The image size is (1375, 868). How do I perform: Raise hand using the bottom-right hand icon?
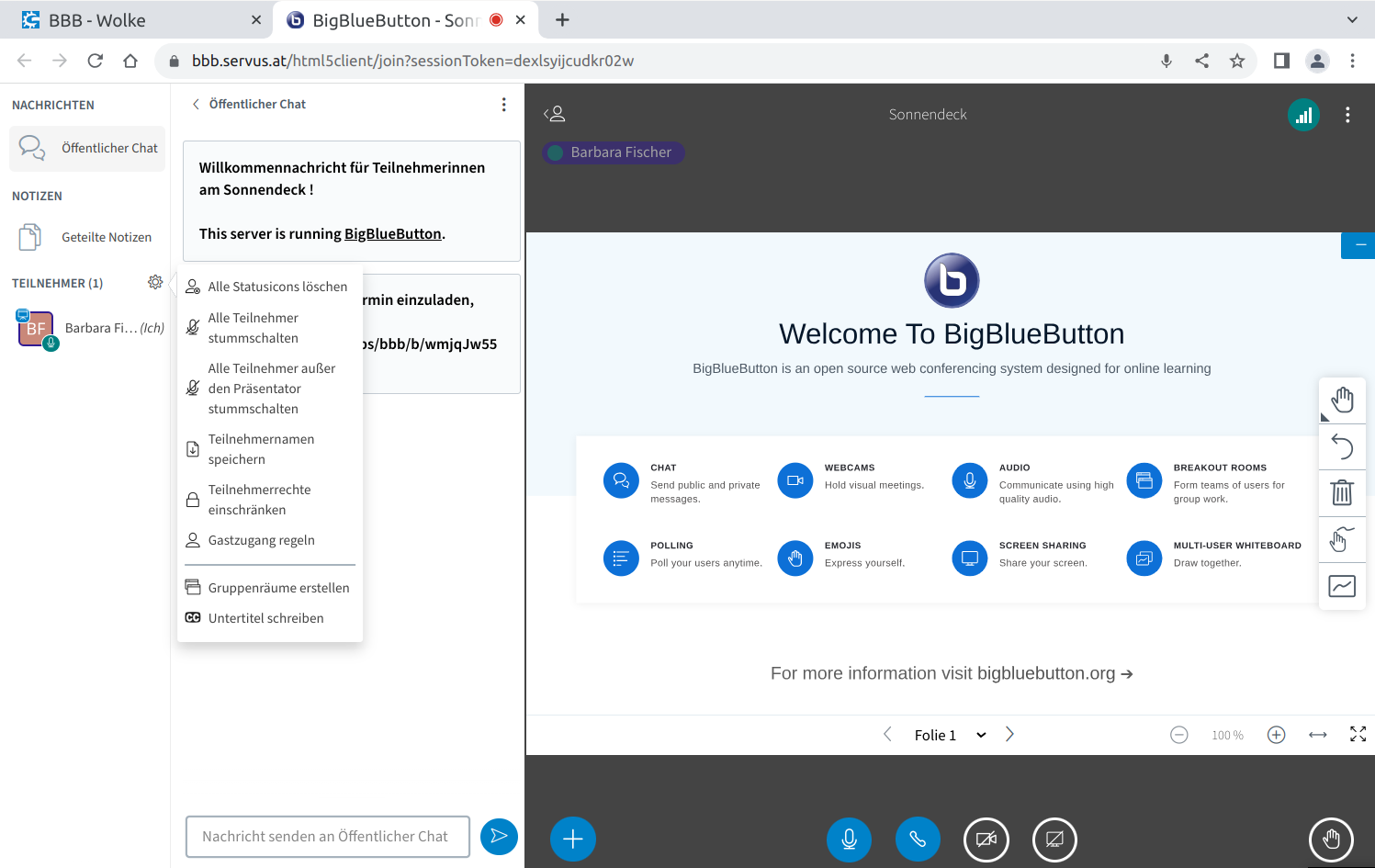coord(1331,839)
